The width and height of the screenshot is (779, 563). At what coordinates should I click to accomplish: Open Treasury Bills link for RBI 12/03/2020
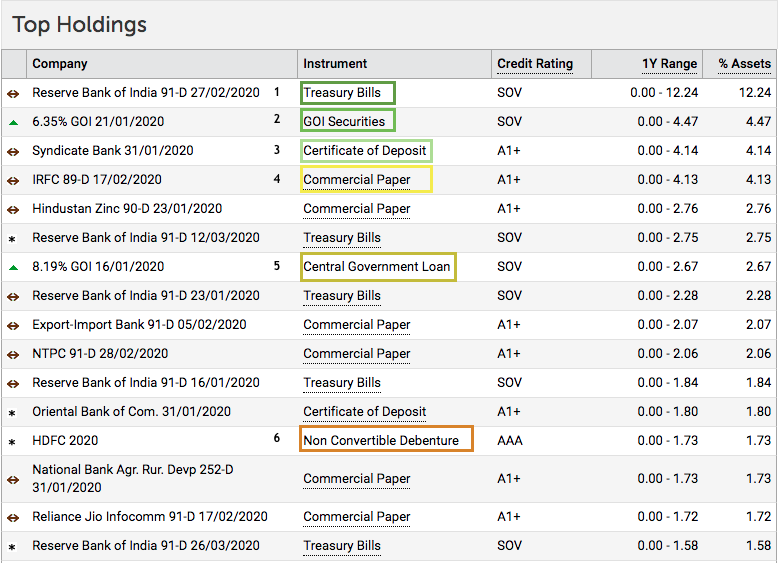click(x=342, y=238)
